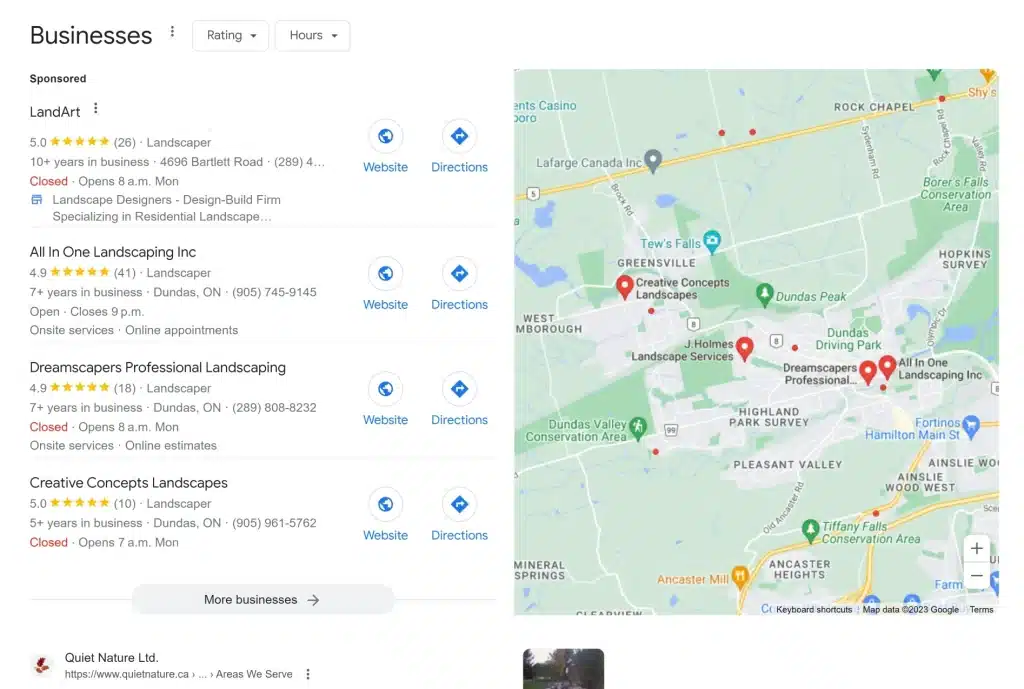Image resolution: width=1024 pixels, height=689 pixels.
Task: Click the More businesses button
Action: 263,600
